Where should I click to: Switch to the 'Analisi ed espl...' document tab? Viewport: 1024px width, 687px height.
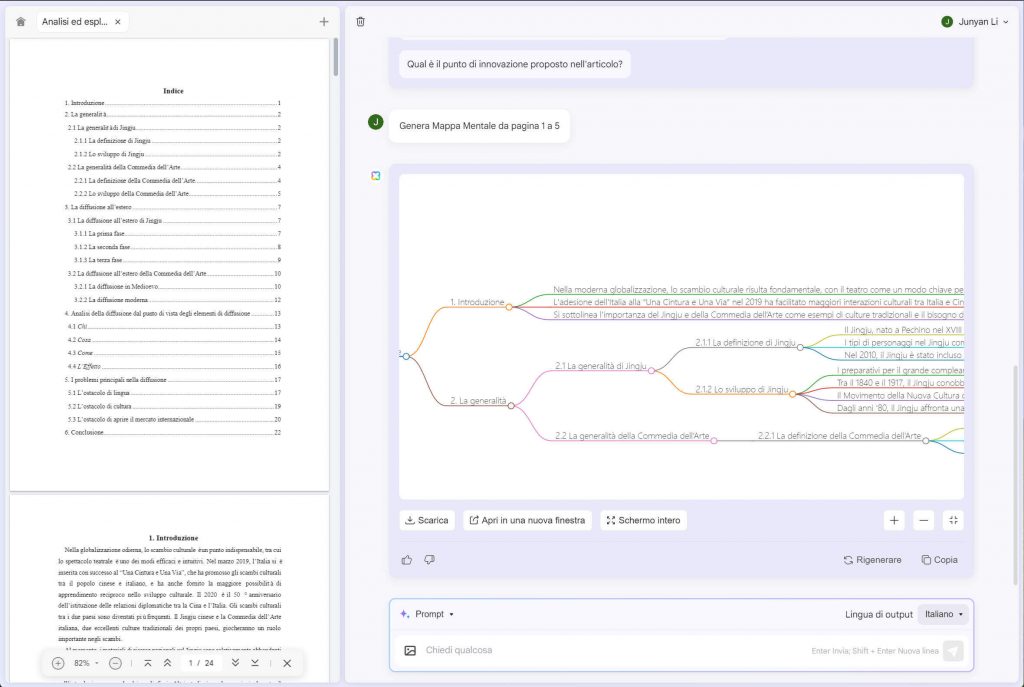tap(75, 20)
